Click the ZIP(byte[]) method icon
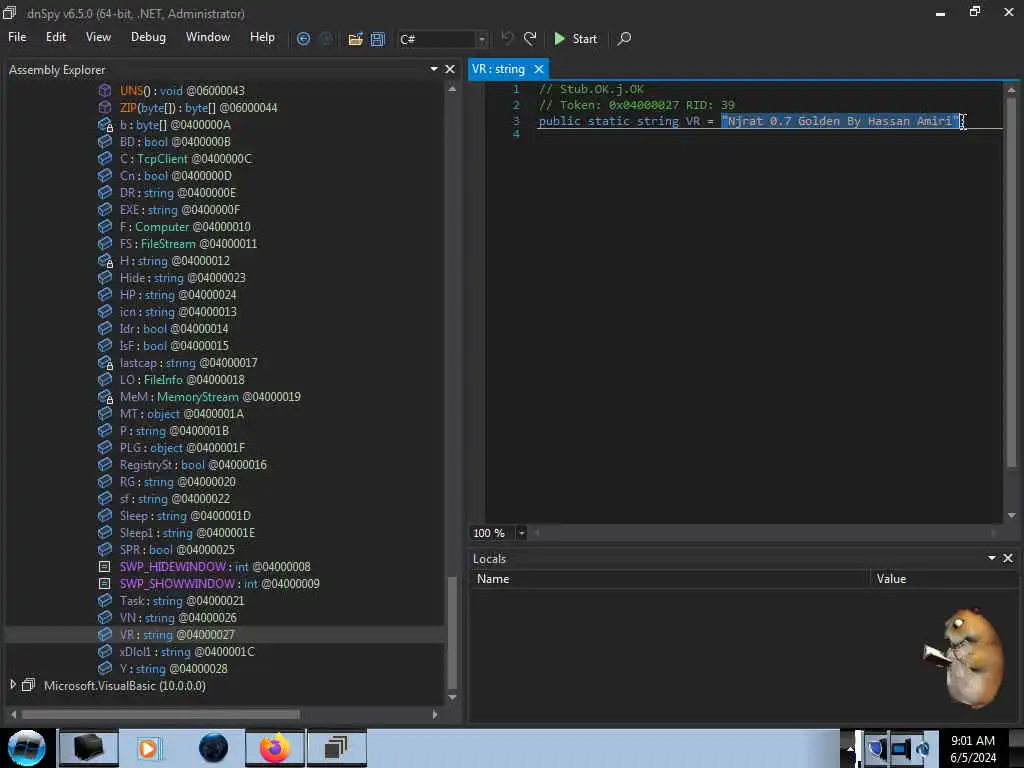This screenshot has height=768, width=1024. (104, 107)
